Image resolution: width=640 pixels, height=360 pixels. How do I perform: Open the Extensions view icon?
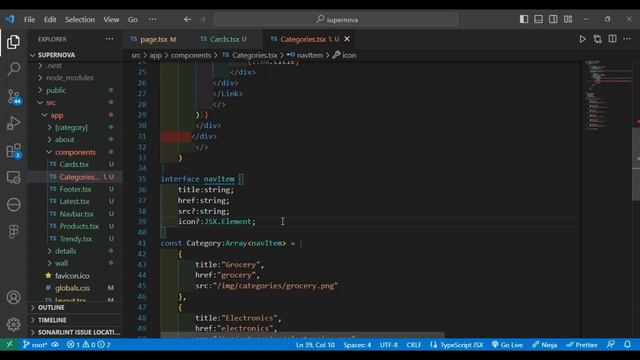tap(14, 151)
